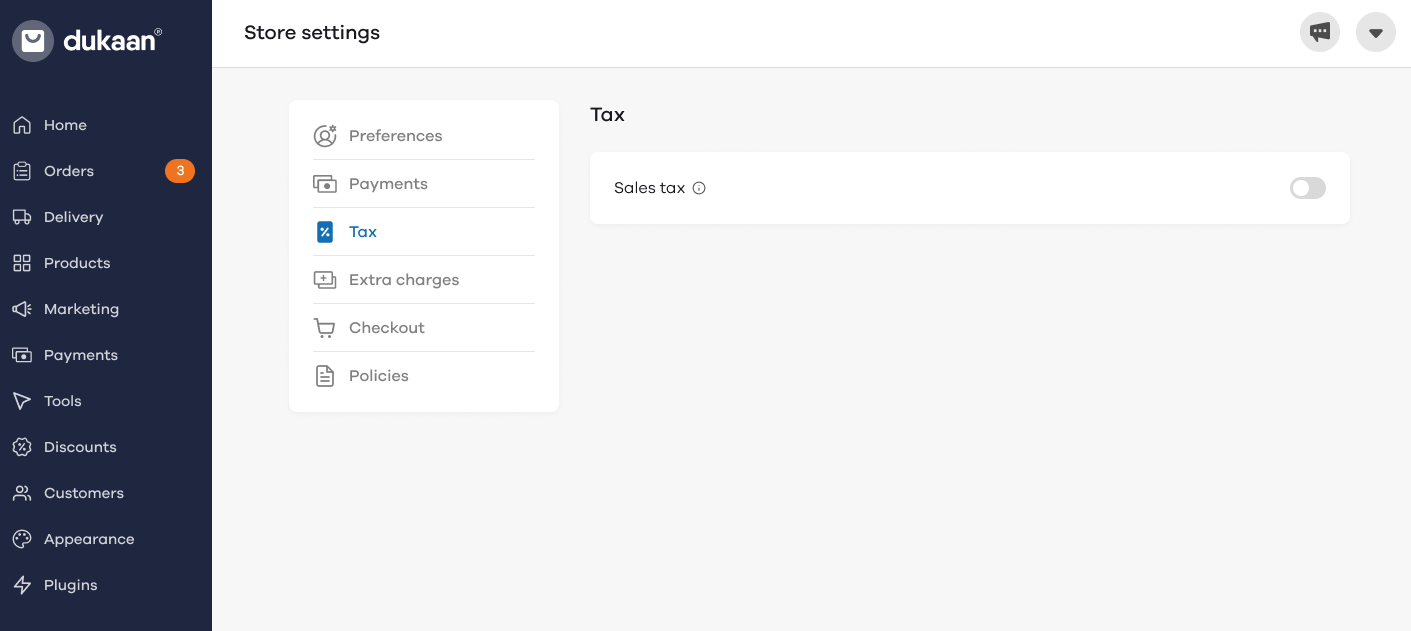Click the Sales tax info icon
Screen dimensions: 1411x631
[699, 188]
